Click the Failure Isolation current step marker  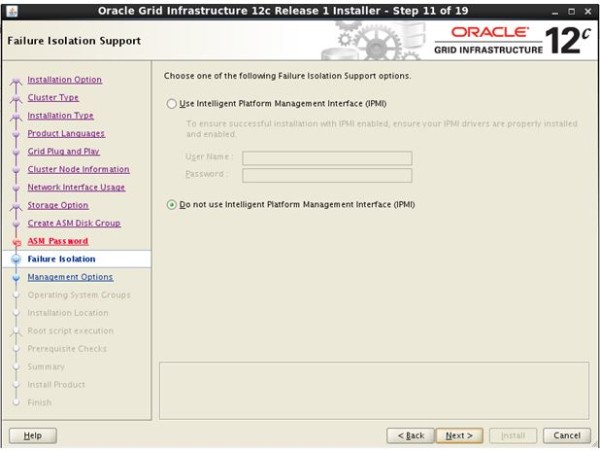point(16,259)
